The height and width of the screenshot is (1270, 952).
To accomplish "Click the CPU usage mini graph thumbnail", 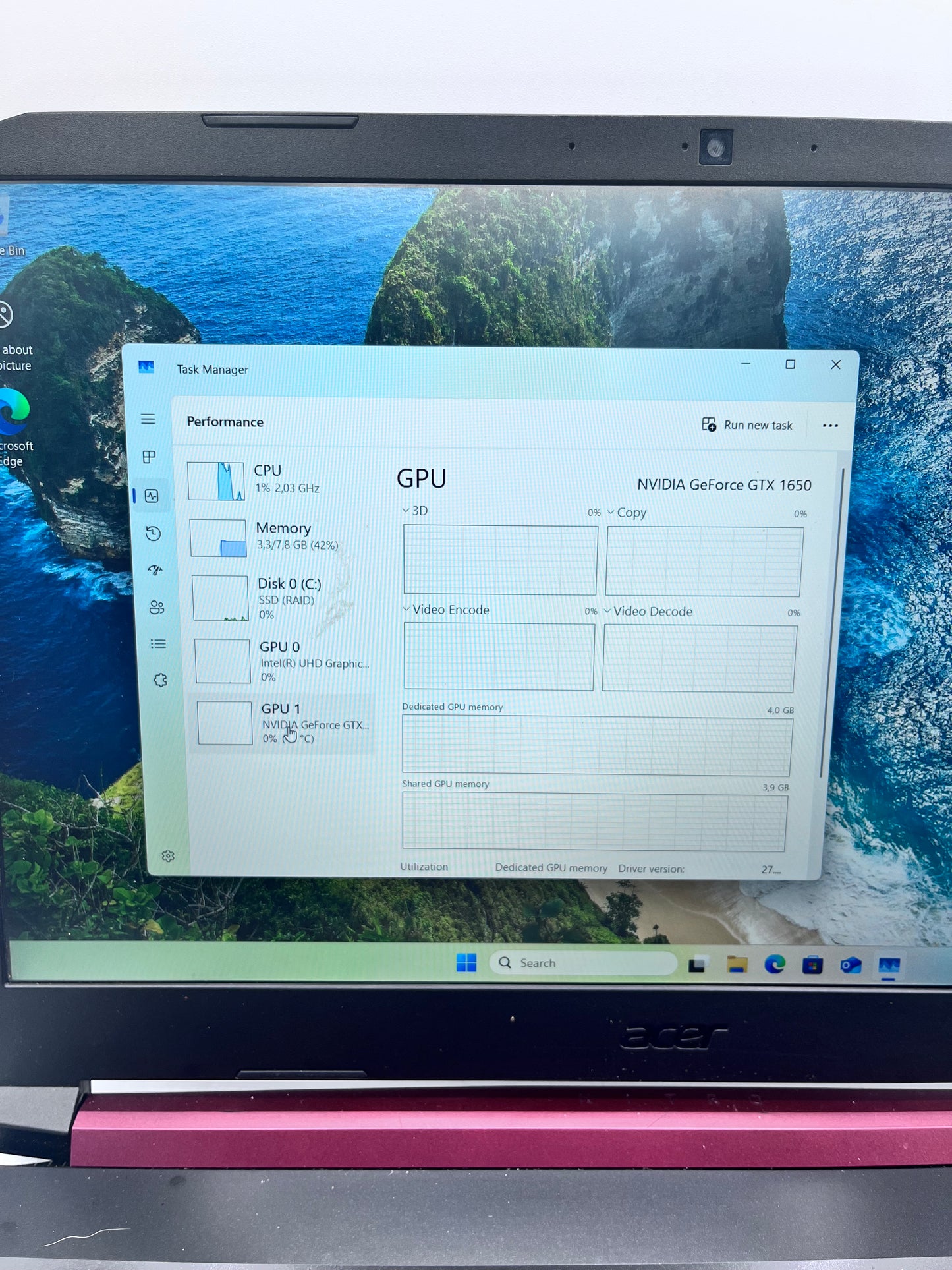I will click(x=216, y=480).
